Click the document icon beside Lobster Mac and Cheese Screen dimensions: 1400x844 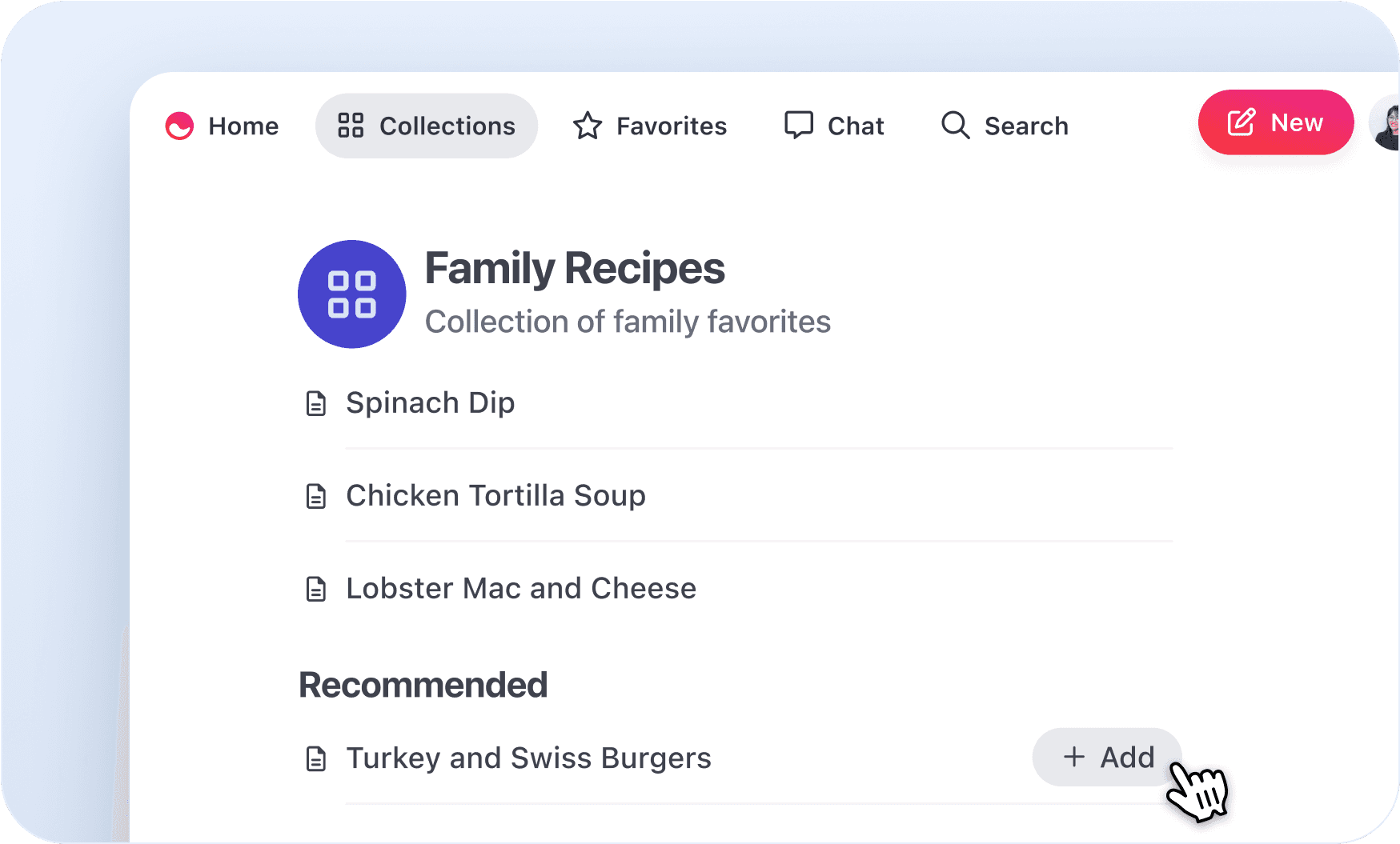tap(316, 589)
